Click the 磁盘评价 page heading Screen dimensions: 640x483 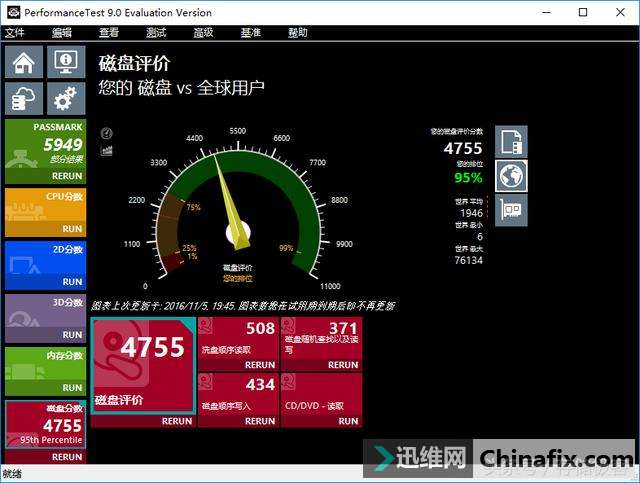pos(134,64)
